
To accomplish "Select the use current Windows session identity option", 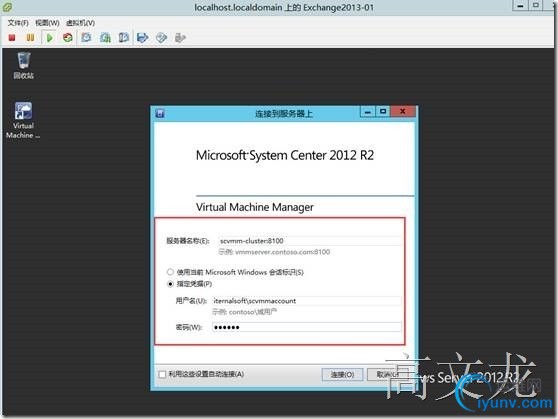I will [170, 272].
